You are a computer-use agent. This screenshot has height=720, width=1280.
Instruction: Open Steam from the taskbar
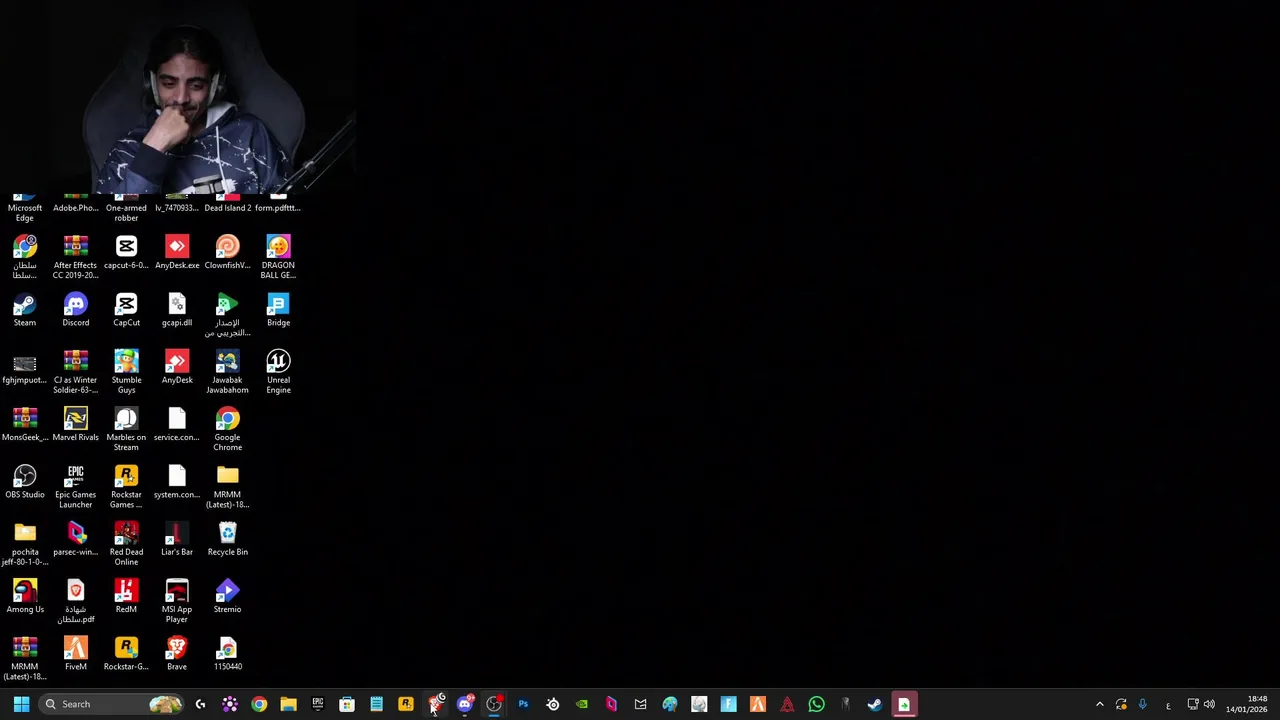[x=875, y=704]
